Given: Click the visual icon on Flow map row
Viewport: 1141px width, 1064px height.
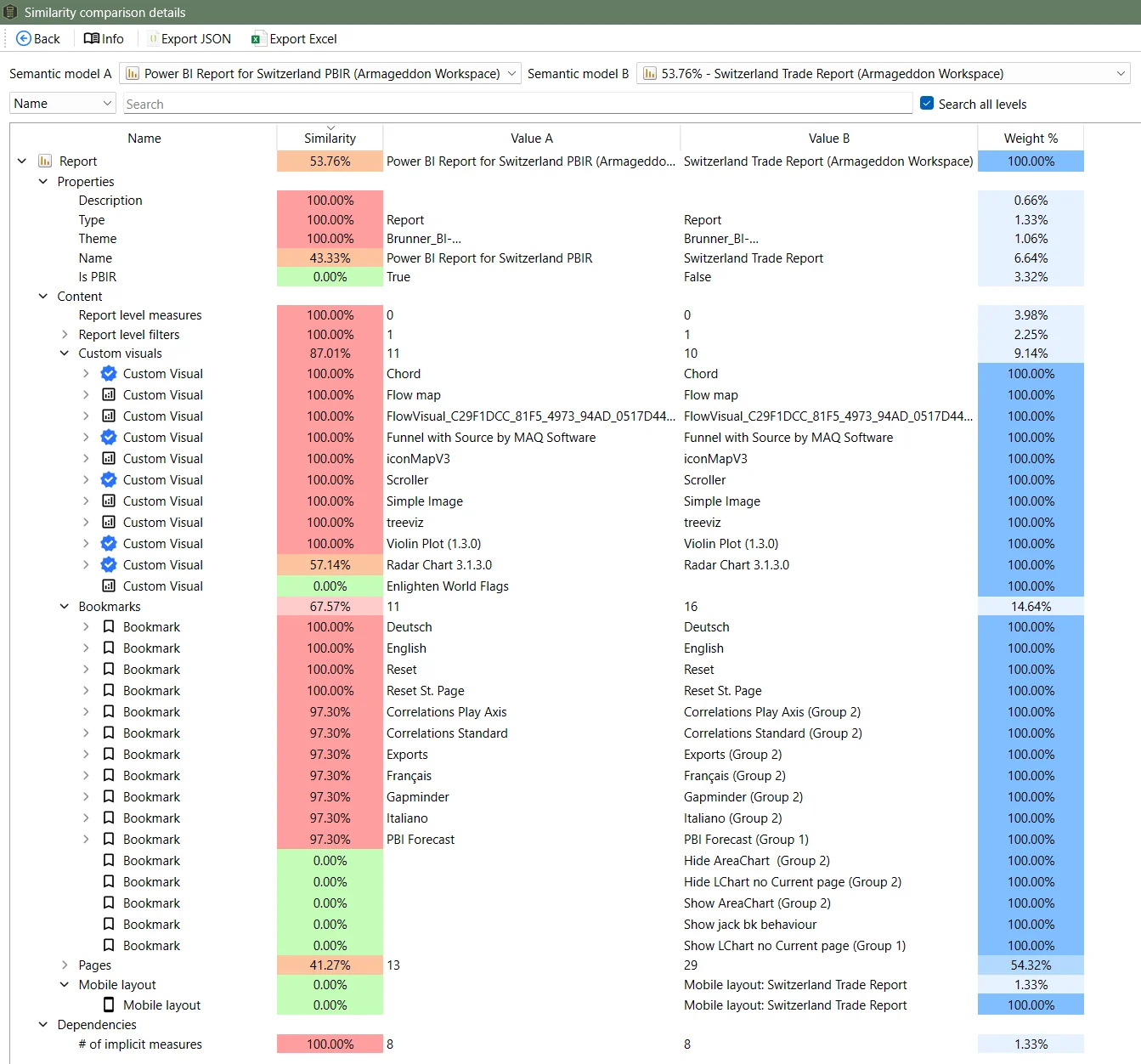Looking at the screenshot, I should pyautogui.click(x=109, y=394).
